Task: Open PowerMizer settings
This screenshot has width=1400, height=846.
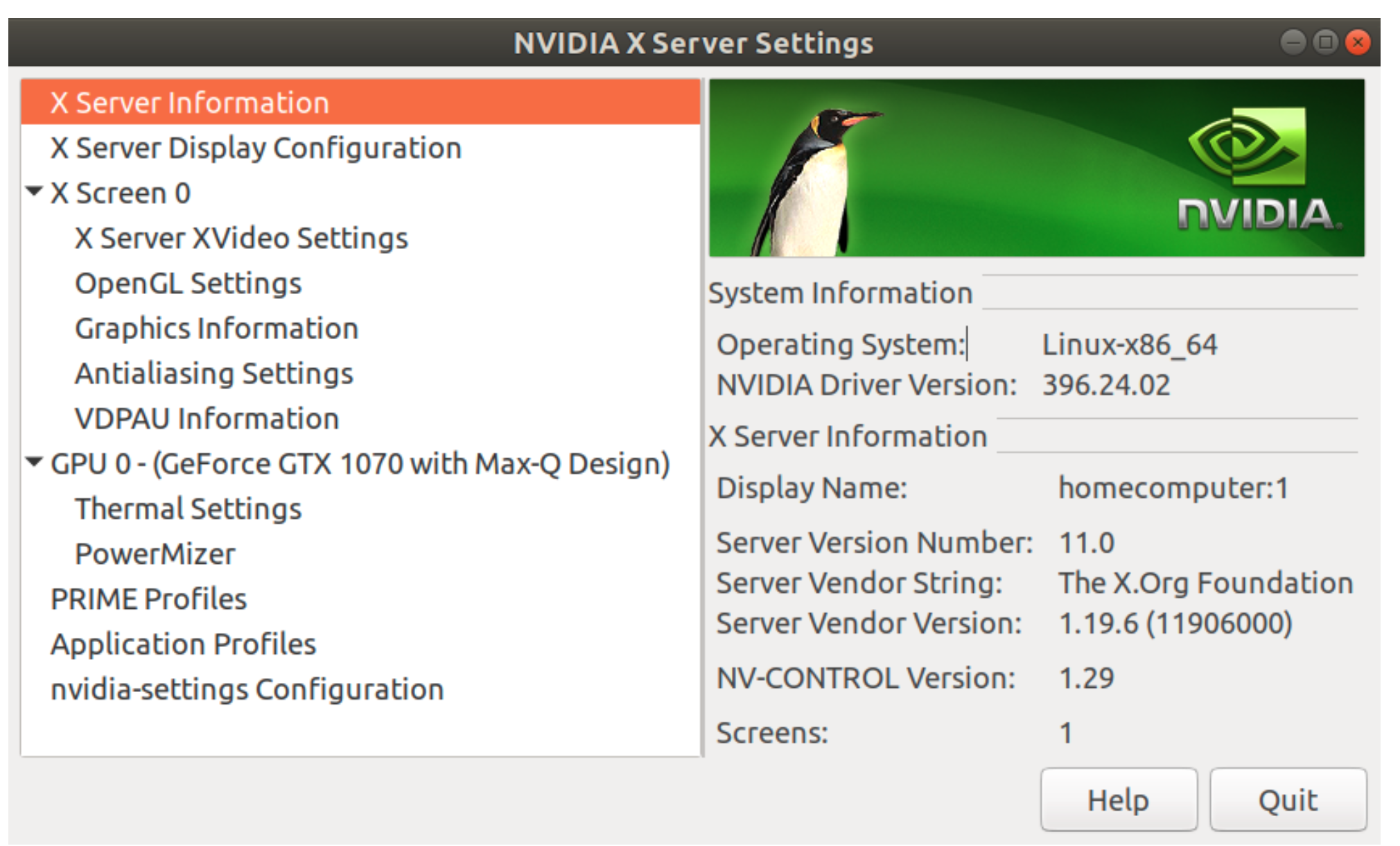Action: pyautogui.click(x=155, y=554)
